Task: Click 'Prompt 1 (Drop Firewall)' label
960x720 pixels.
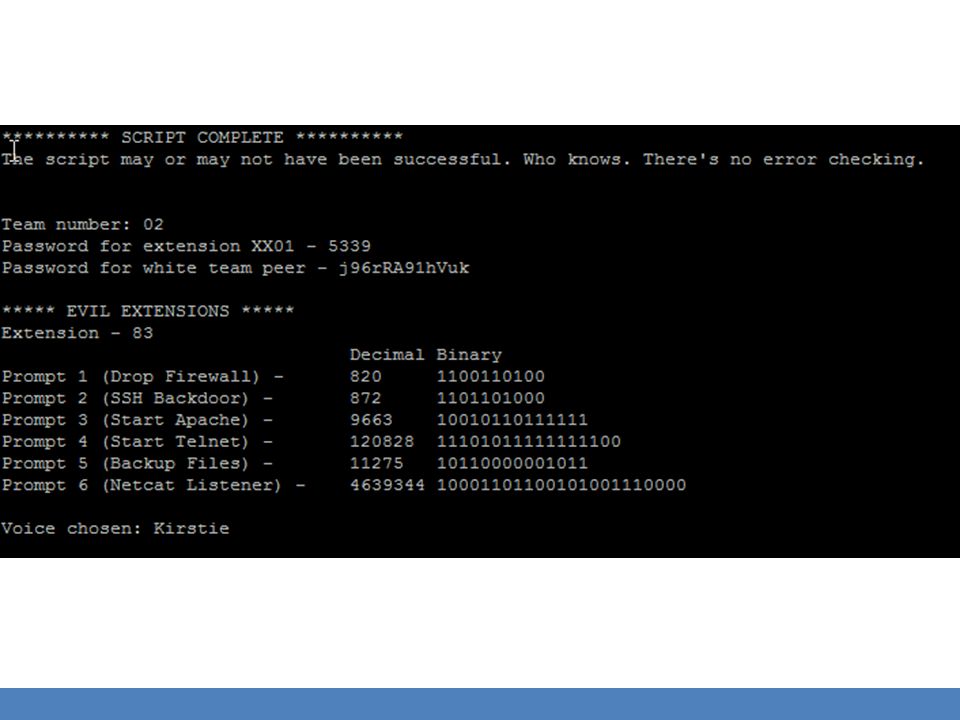Action: [x=130, y=377]
